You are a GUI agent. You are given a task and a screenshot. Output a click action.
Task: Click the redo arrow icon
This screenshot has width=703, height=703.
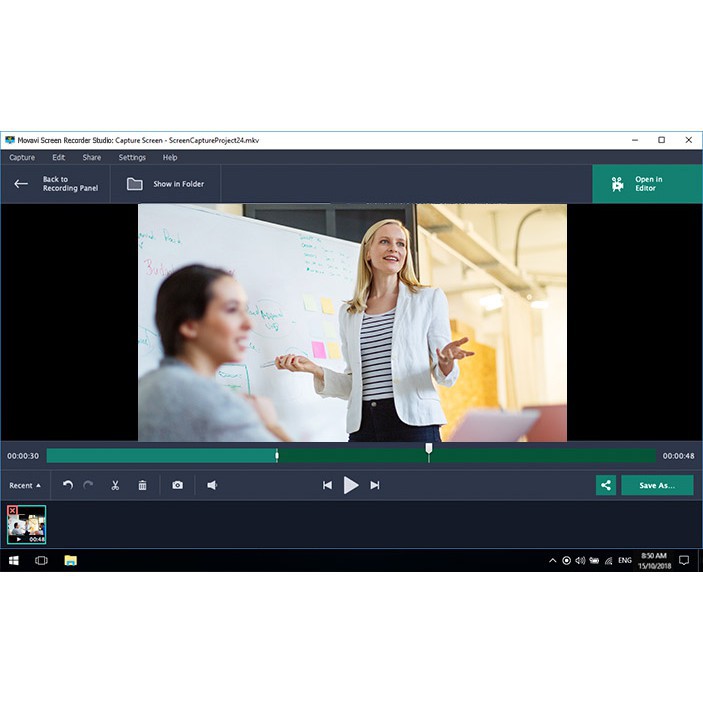click(x=88, y=485)
